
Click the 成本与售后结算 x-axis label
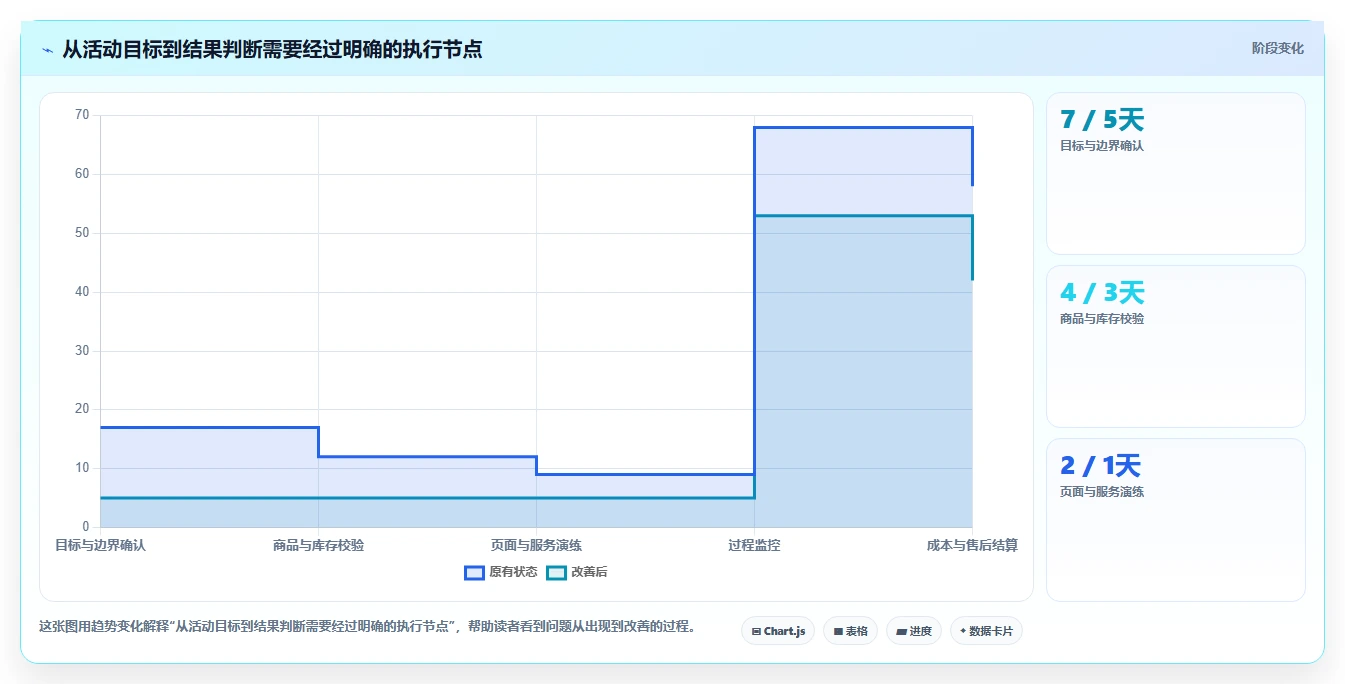click(x=972, y=546)
